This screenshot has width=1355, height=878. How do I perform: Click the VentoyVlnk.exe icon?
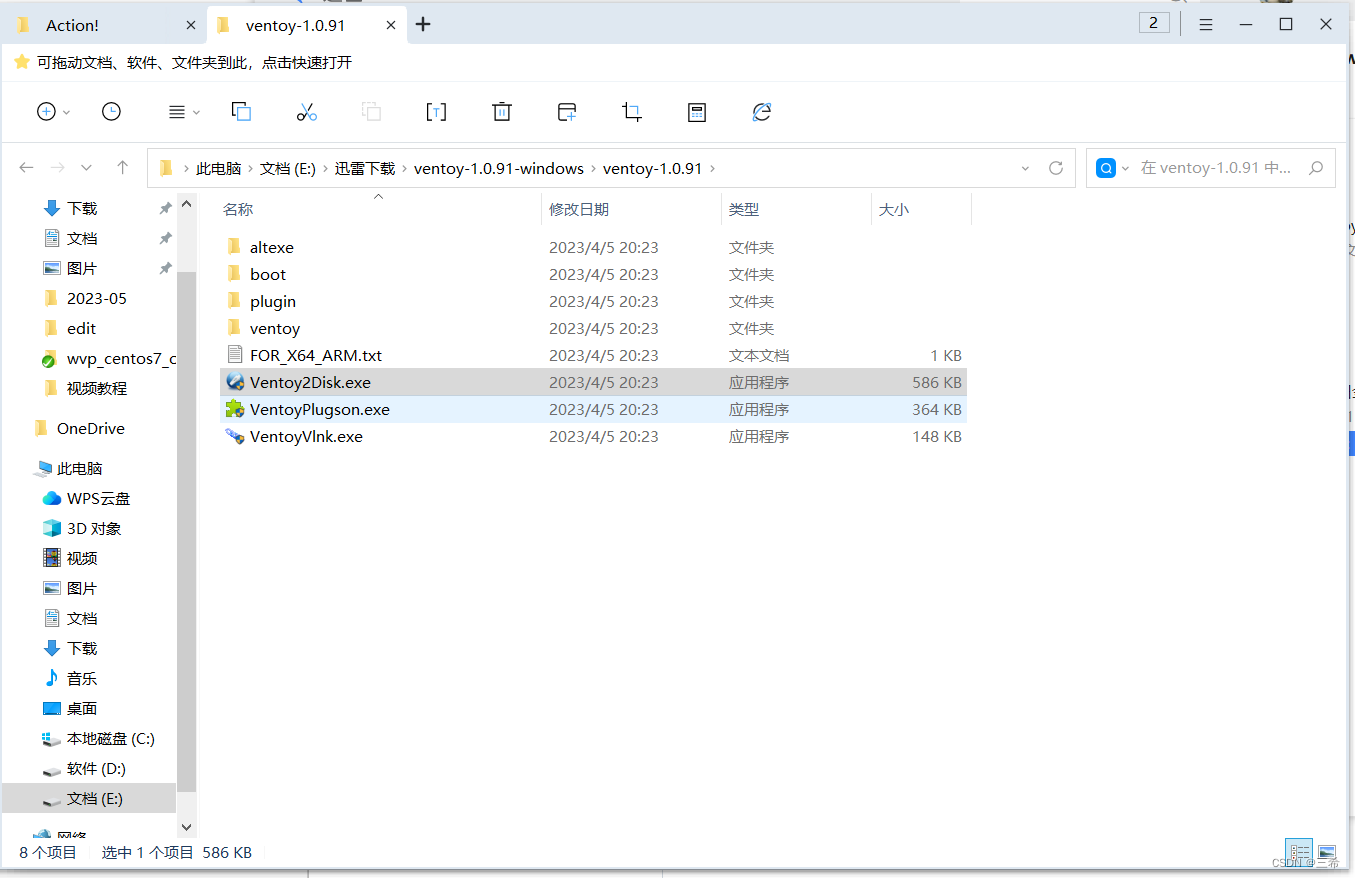(x=235, y=436)
